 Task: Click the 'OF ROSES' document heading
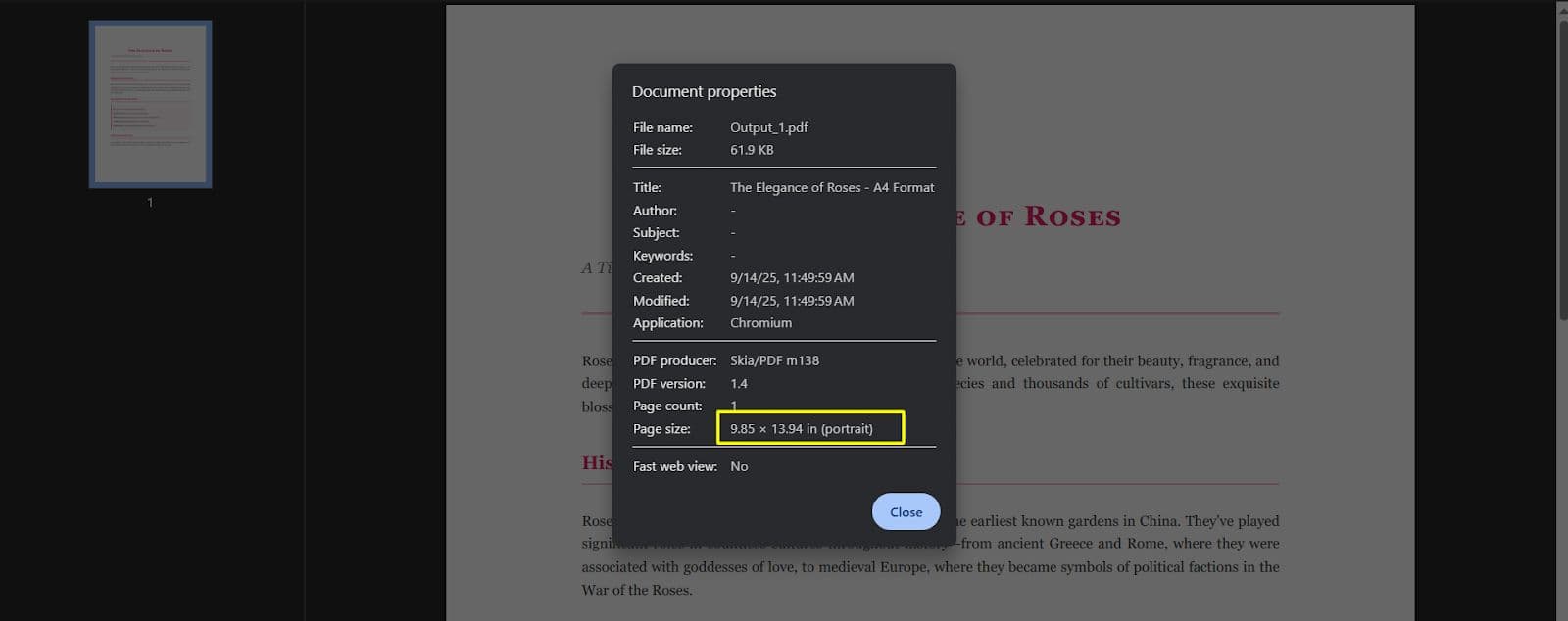[1047, 217]
